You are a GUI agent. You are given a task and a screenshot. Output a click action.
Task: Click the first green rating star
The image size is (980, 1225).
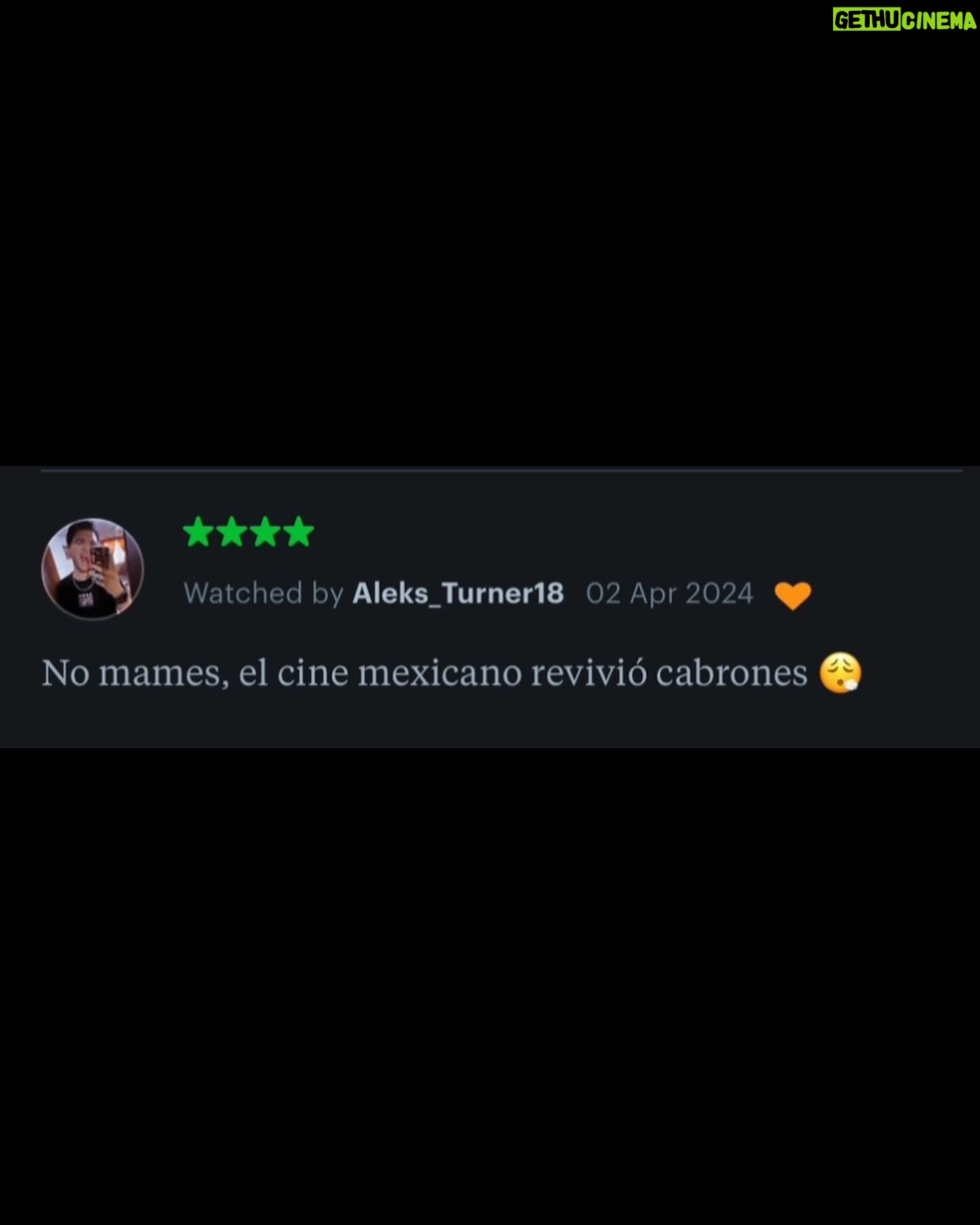198,532
